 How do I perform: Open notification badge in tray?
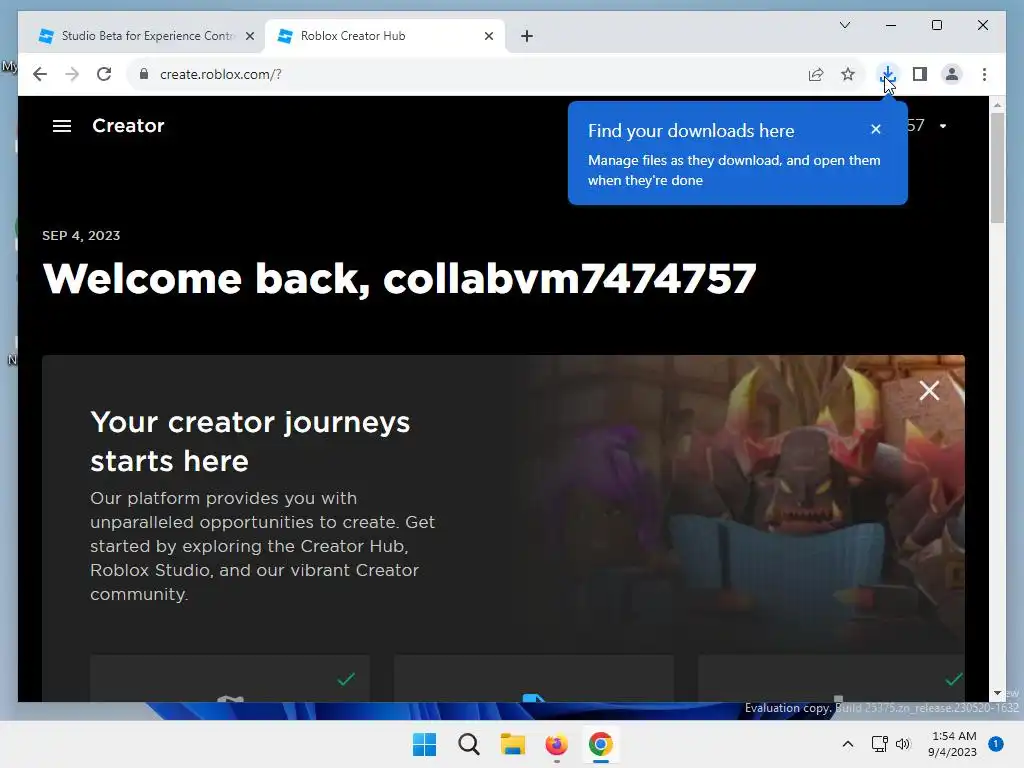point(996,744)
